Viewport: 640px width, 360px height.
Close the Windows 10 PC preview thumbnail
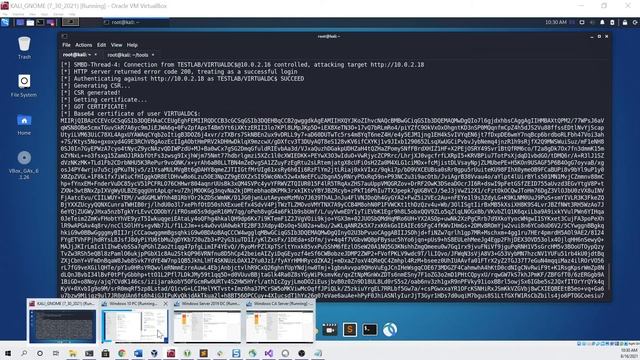165,304
